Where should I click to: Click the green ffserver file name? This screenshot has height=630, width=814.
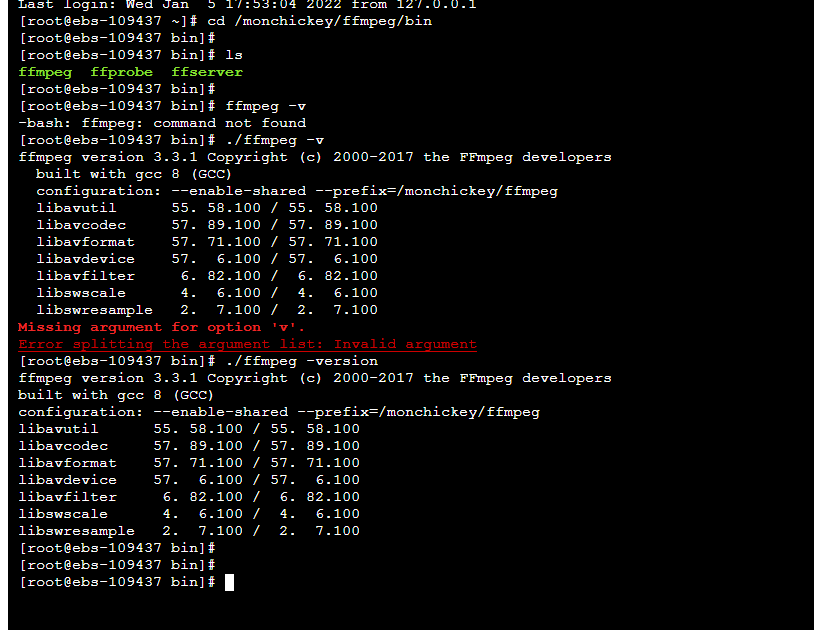coord(207,72)
